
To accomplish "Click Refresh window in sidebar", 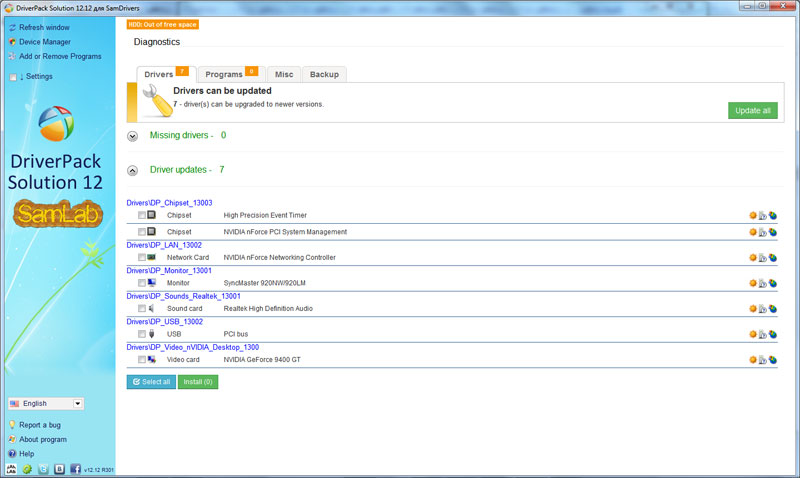I will [44, 27].
